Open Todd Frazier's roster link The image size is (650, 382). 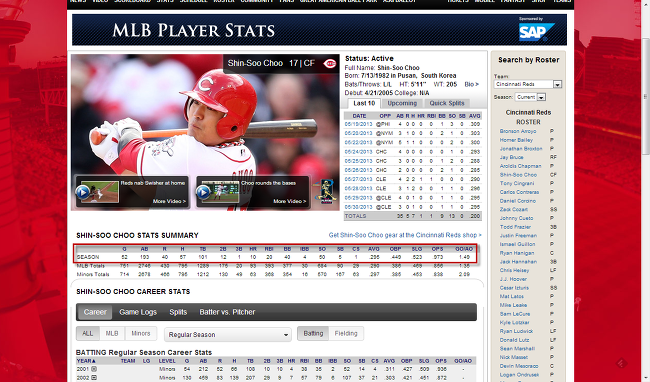515,227
